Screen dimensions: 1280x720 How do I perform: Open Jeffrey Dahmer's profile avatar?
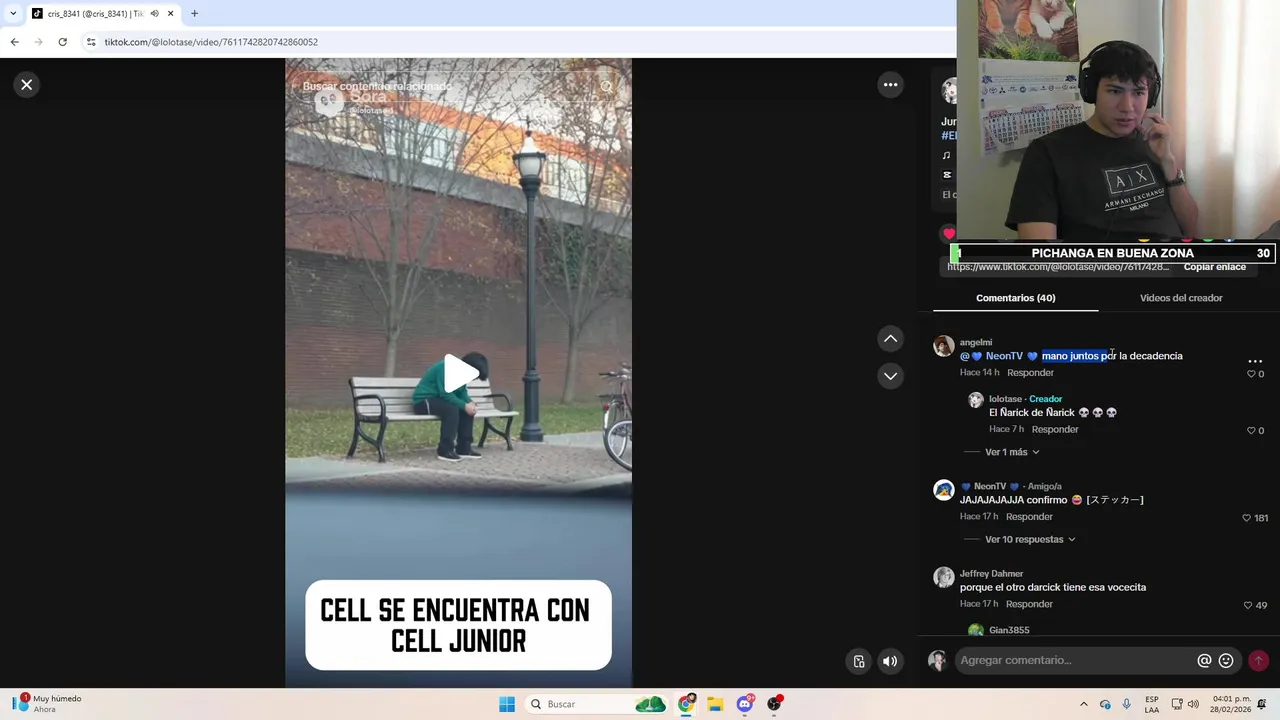[943, 577]
